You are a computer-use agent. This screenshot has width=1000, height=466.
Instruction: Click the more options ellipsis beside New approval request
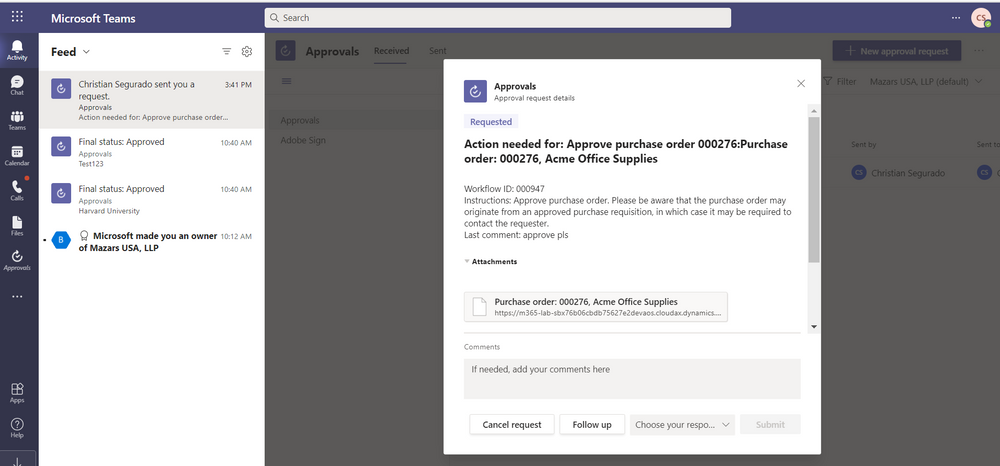coord(980,51)
